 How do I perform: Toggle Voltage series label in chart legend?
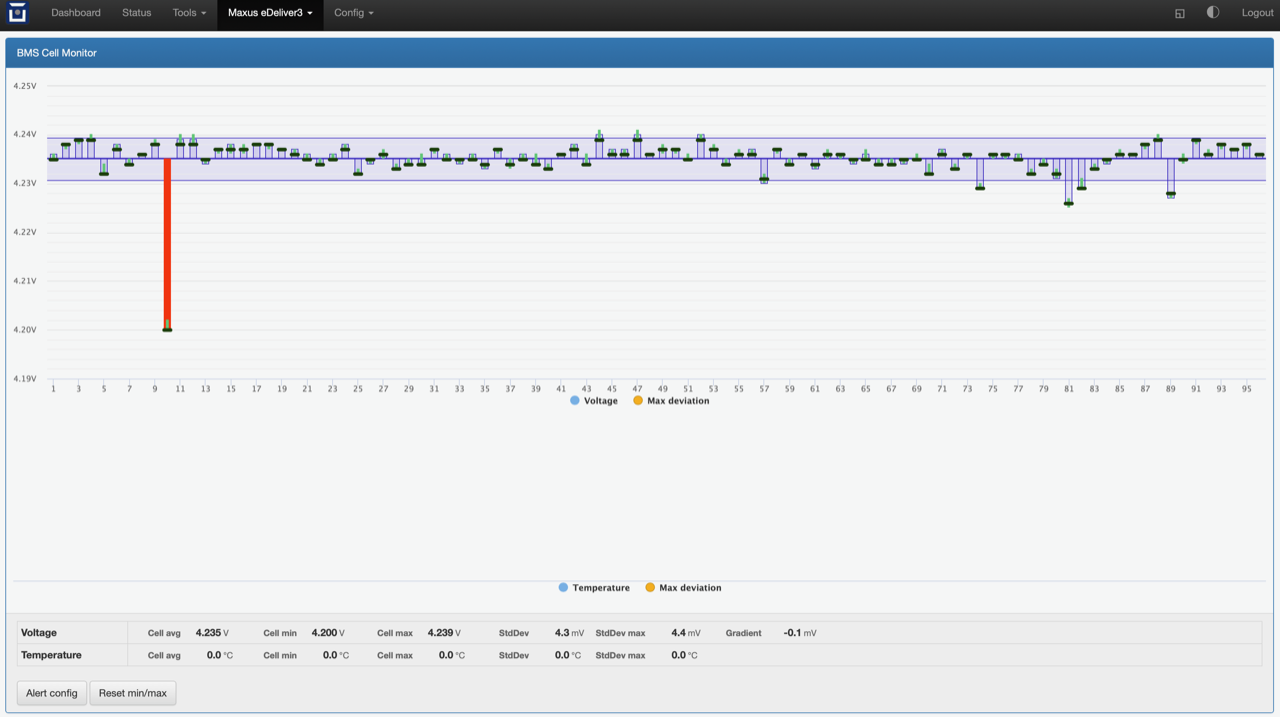(x=601, y=401)
